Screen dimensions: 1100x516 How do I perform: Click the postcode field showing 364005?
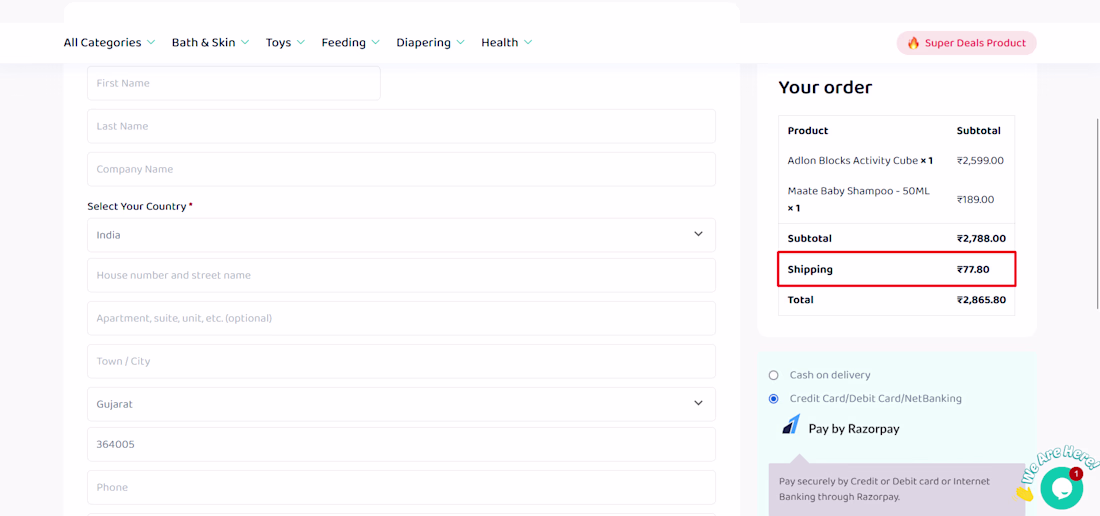401,444
